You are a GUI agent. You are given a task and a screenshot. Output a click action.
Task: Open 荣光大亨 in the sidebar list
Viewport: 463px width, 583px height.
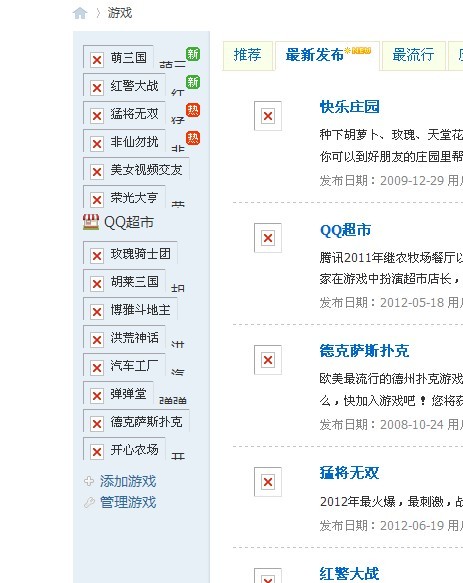pyautogui.click(x=134, y=198)
